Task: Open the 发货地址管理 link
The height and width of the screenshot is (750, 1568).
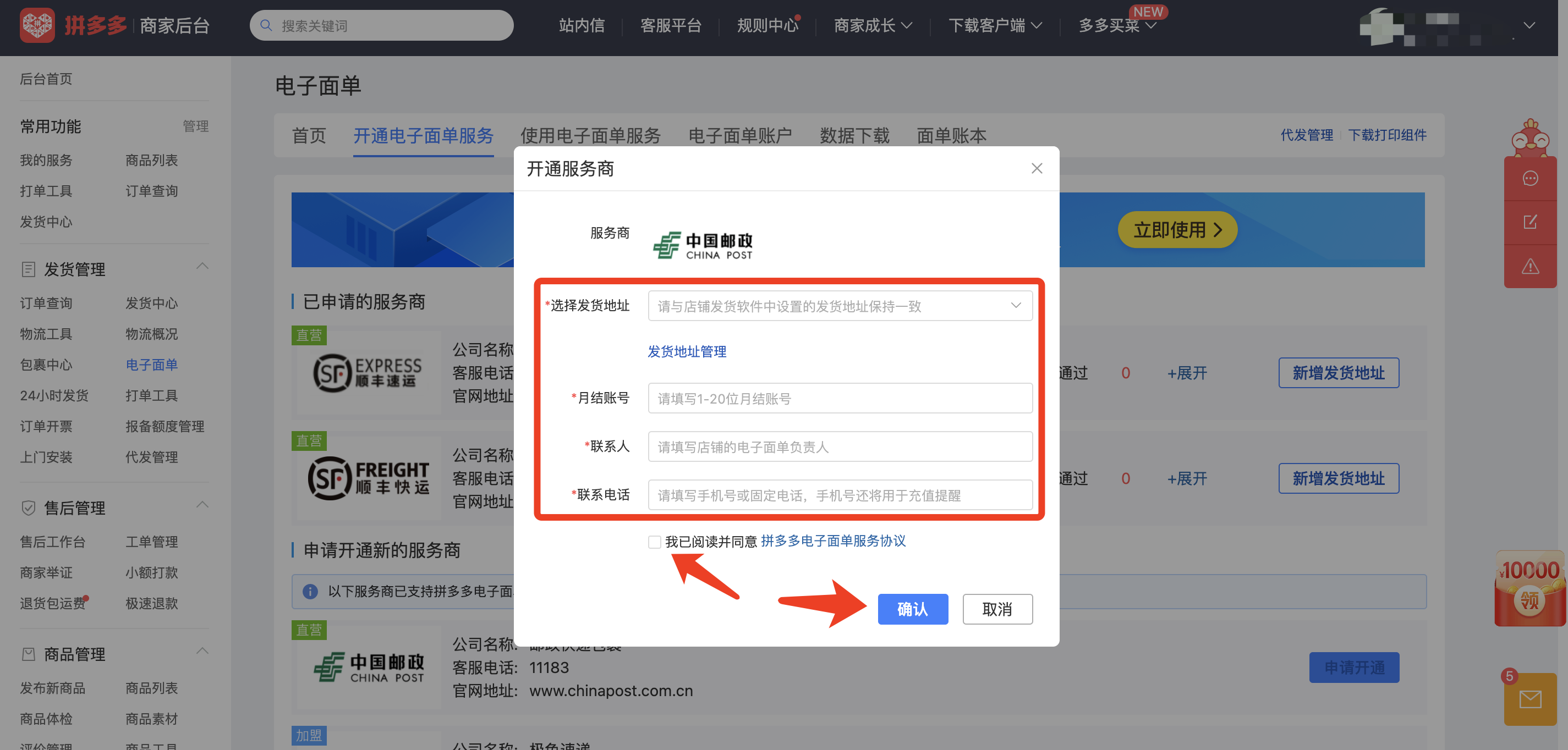Action: pos(687,351)
